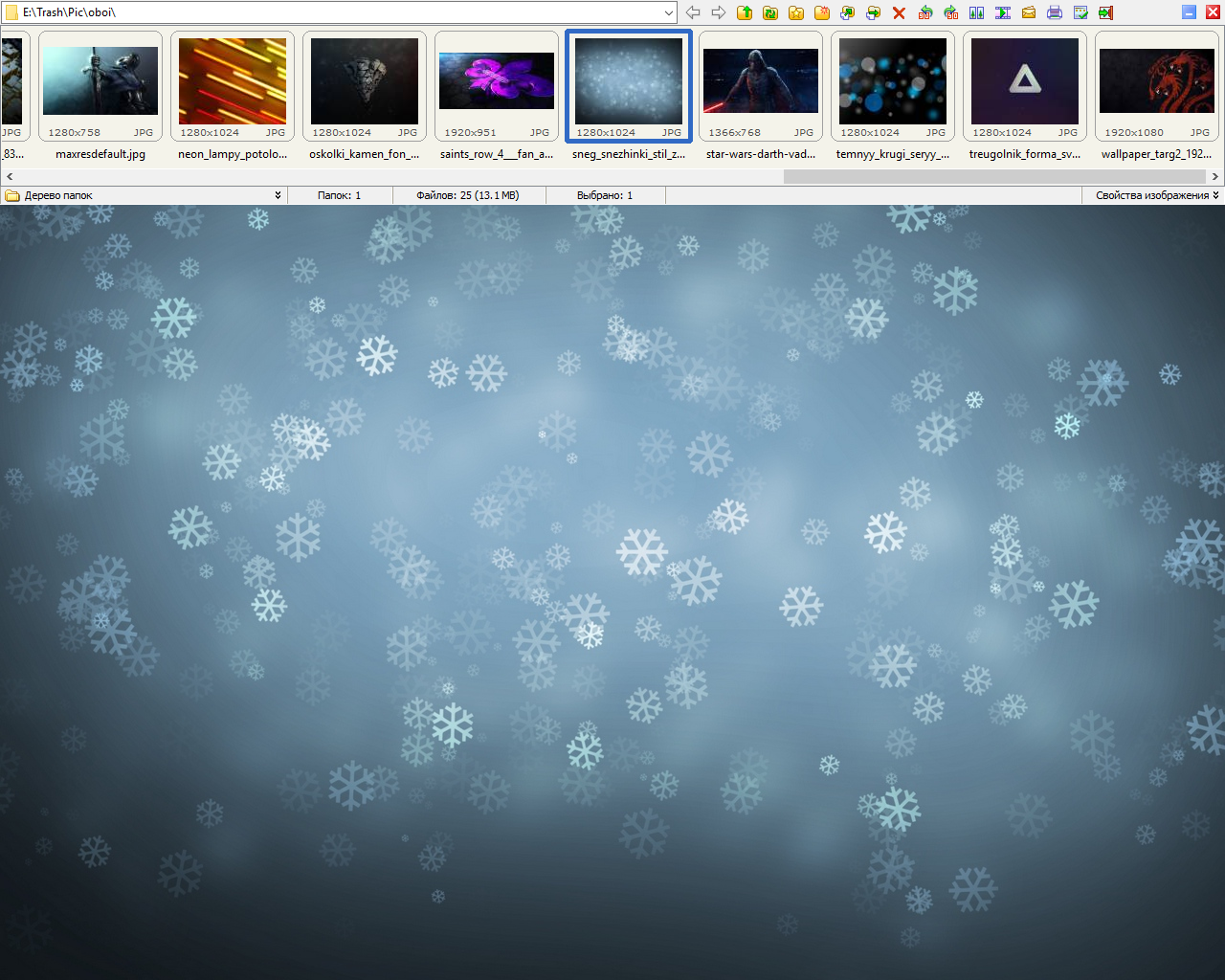Open the favorites folder icon

(x=796, y=12)
